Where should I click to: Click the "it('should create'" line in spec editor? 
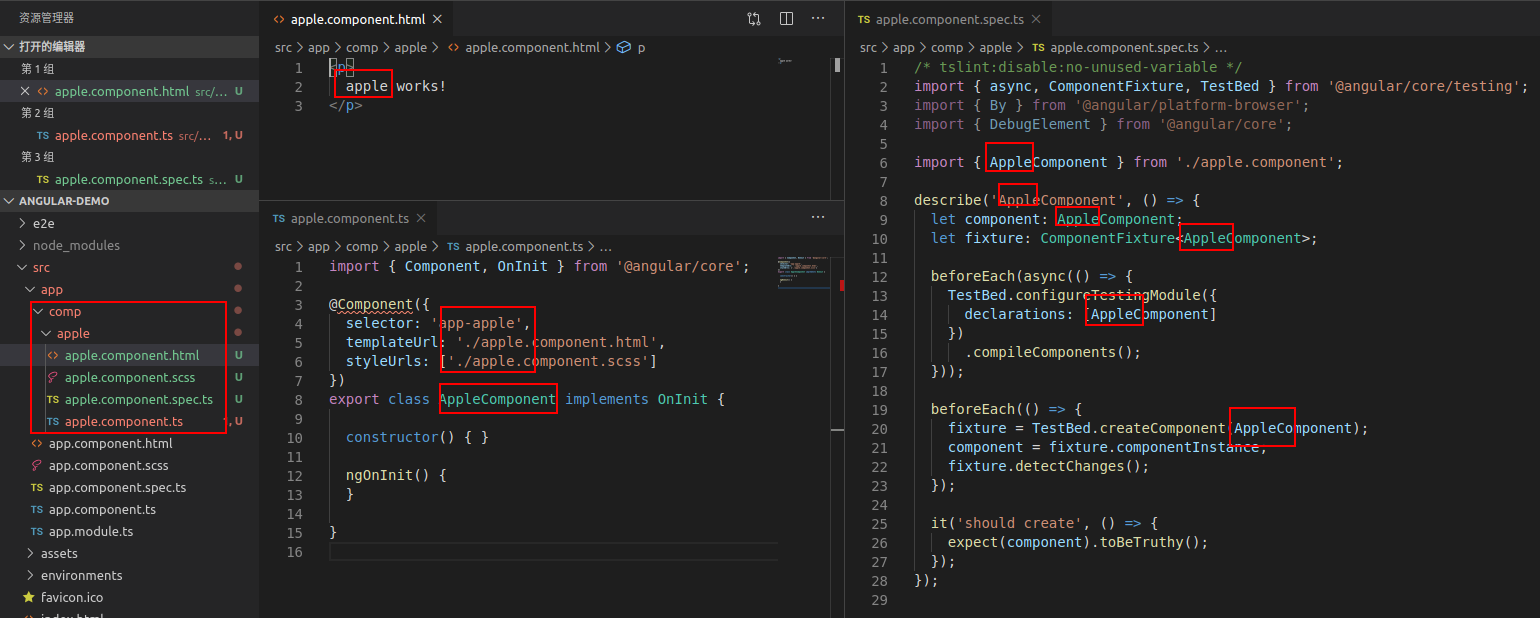[x=1044, y=523]
